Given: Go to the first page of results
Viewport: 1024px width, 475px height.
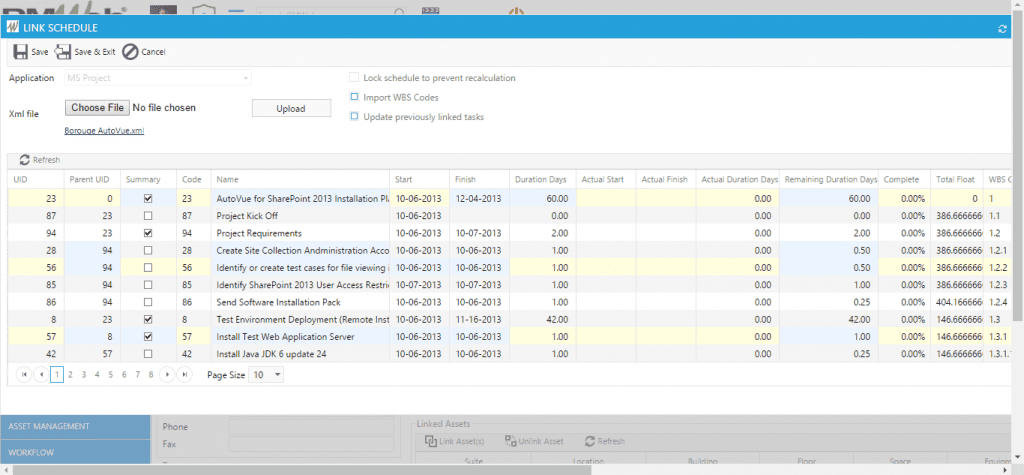Looking at the screenshot, I should pos(25,374).
